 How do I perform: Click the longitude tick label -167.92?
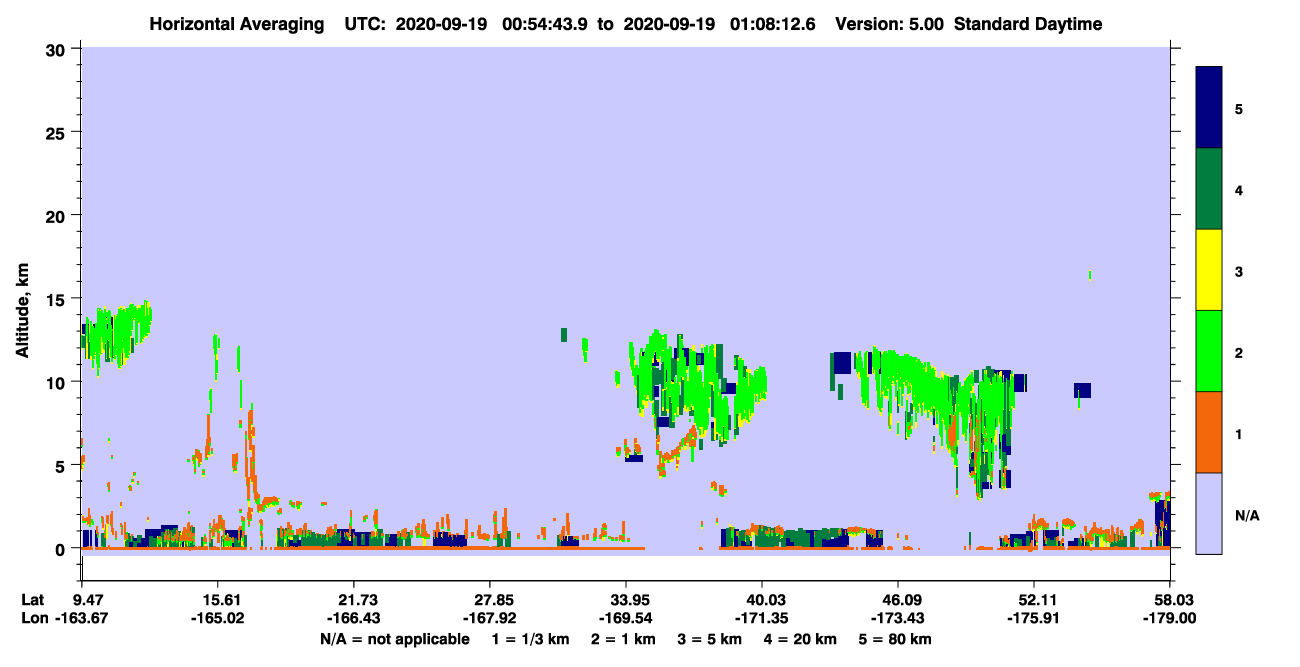489,618
